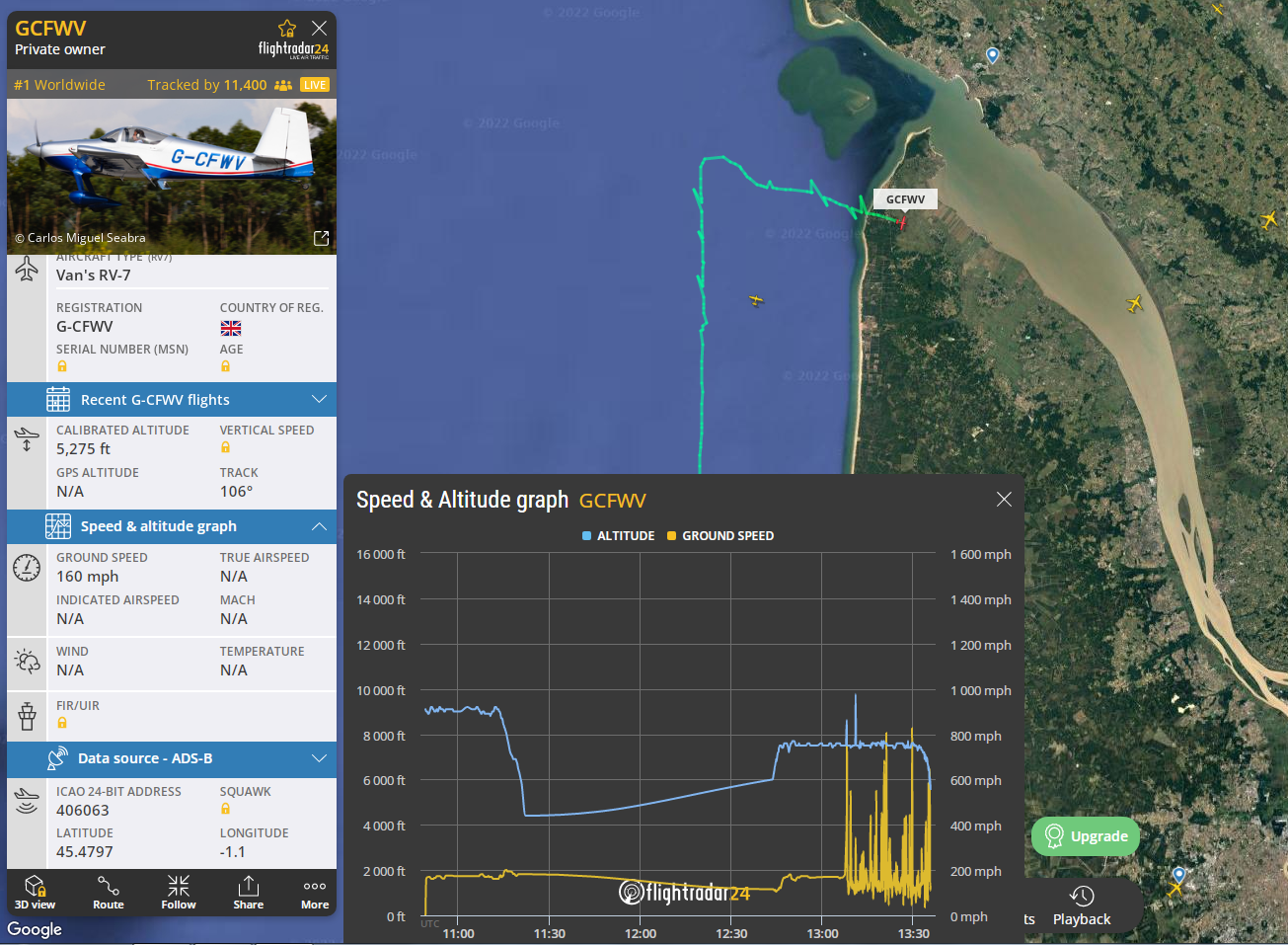The width and height of the screenshot is (1288, 945).
Task: Show the flight Route
Action: (109, 892)
